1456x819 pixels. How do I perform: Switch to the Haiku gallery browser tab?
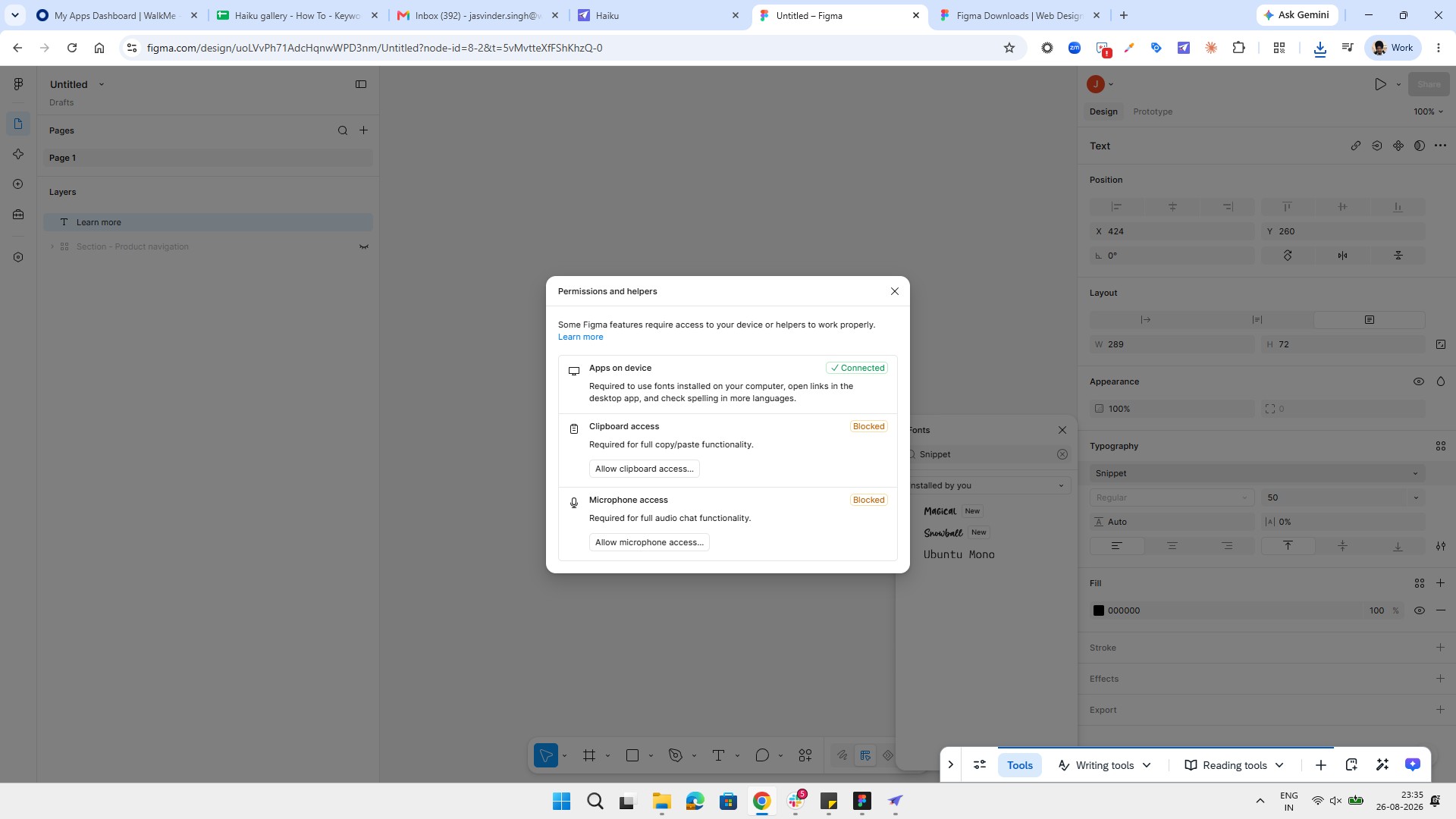297,15
